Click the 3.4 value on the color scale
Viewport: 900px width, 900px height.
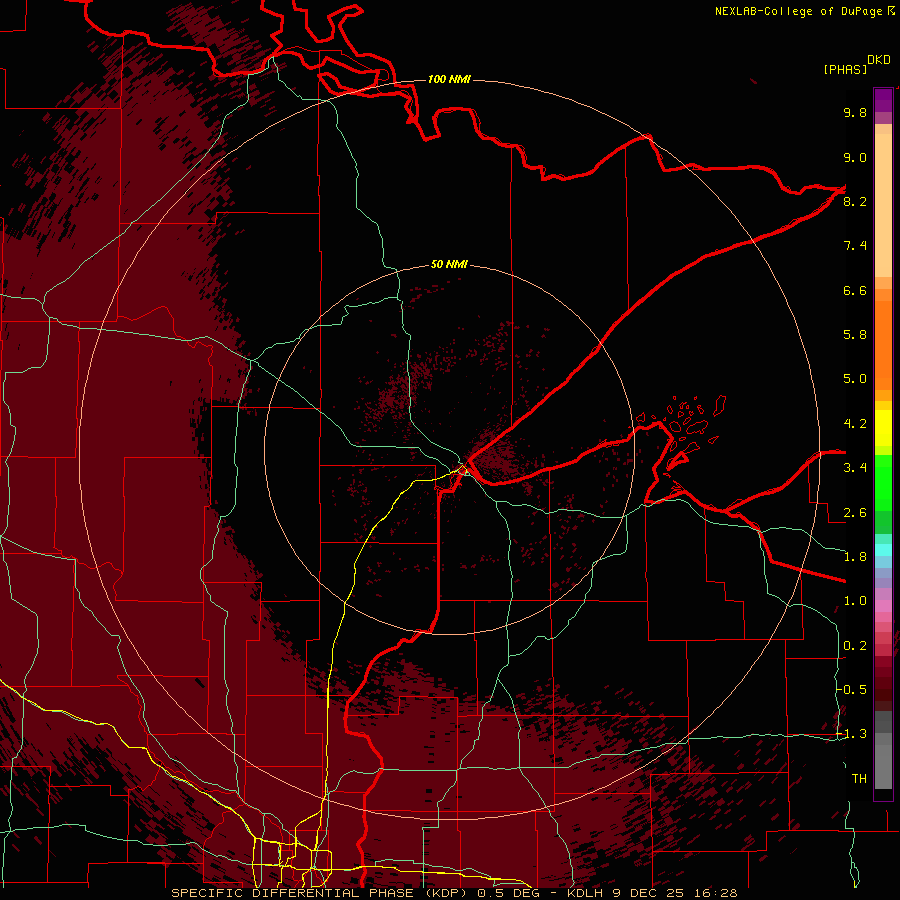click(855, 468)
